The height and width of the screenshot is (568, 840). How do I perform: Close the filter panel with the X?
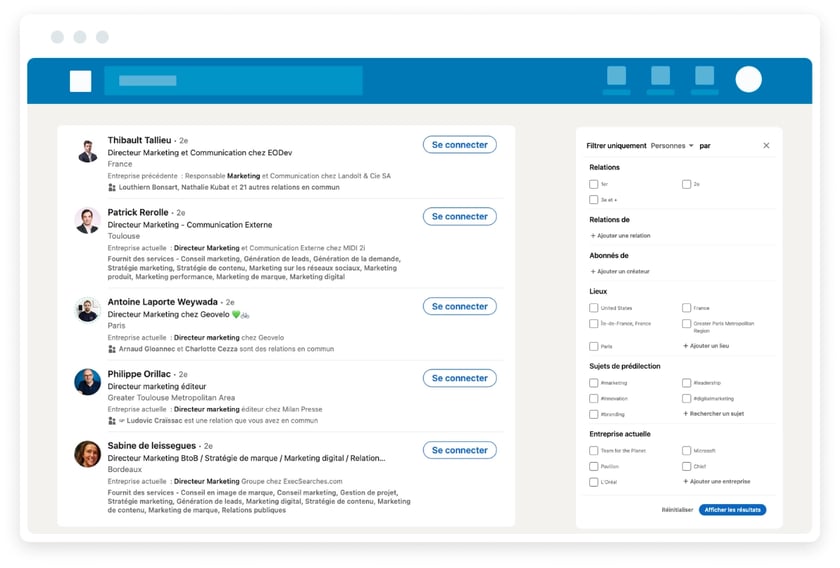point(766,146)
